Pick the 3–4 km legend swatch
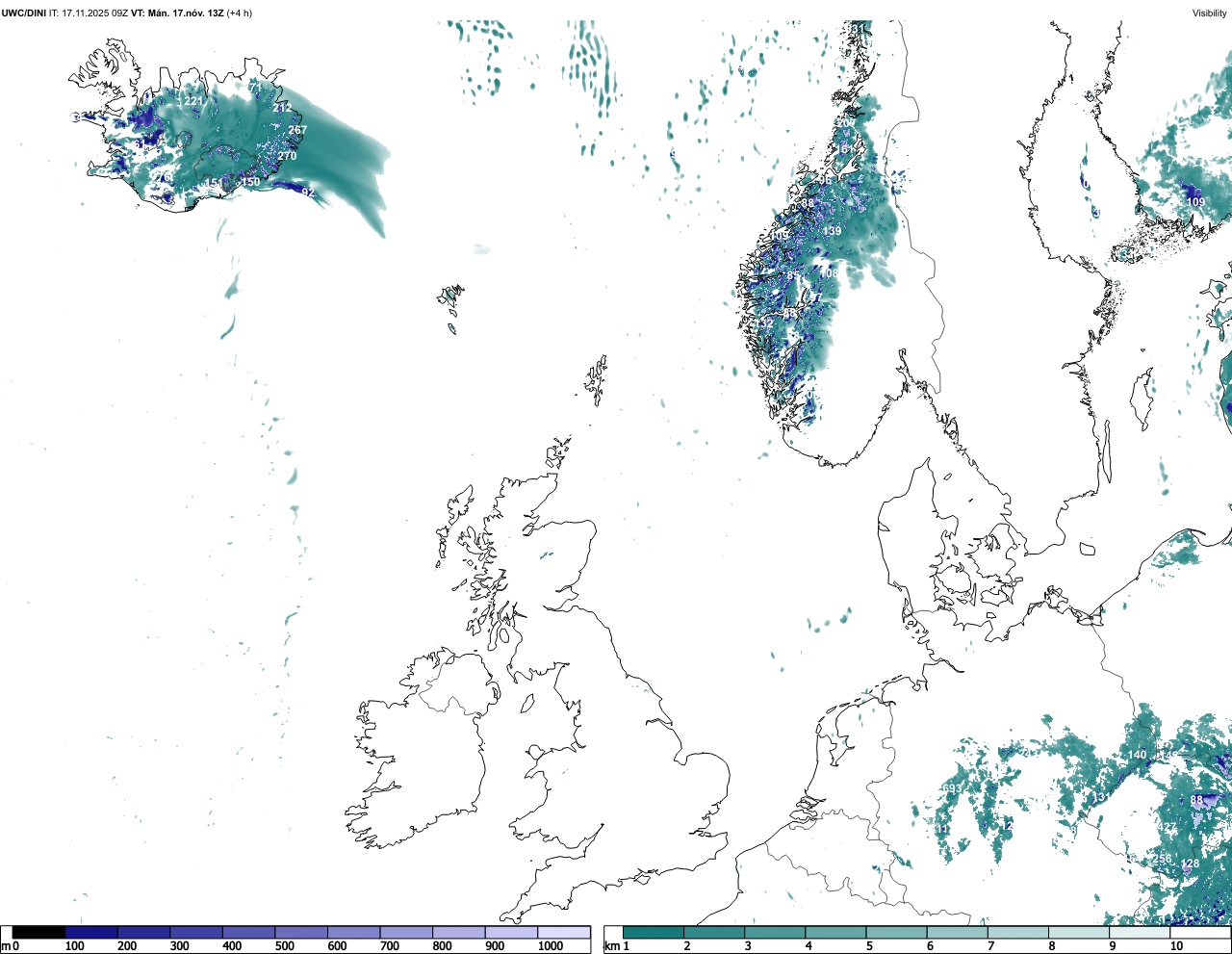Viewport: 1232px width, 954px height. click(774, 932)
